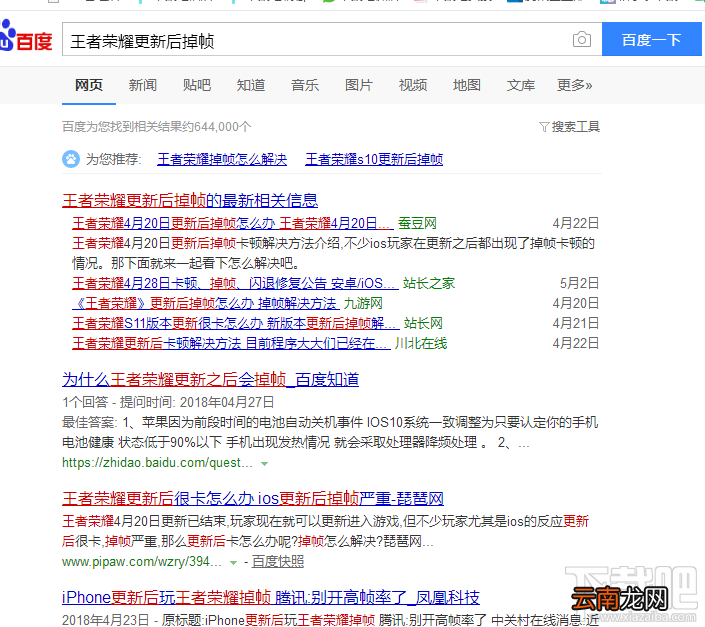Expand arrow after zhidao.baidu.com URL
This screenshot has width=705, height=627.
(264, 463)
